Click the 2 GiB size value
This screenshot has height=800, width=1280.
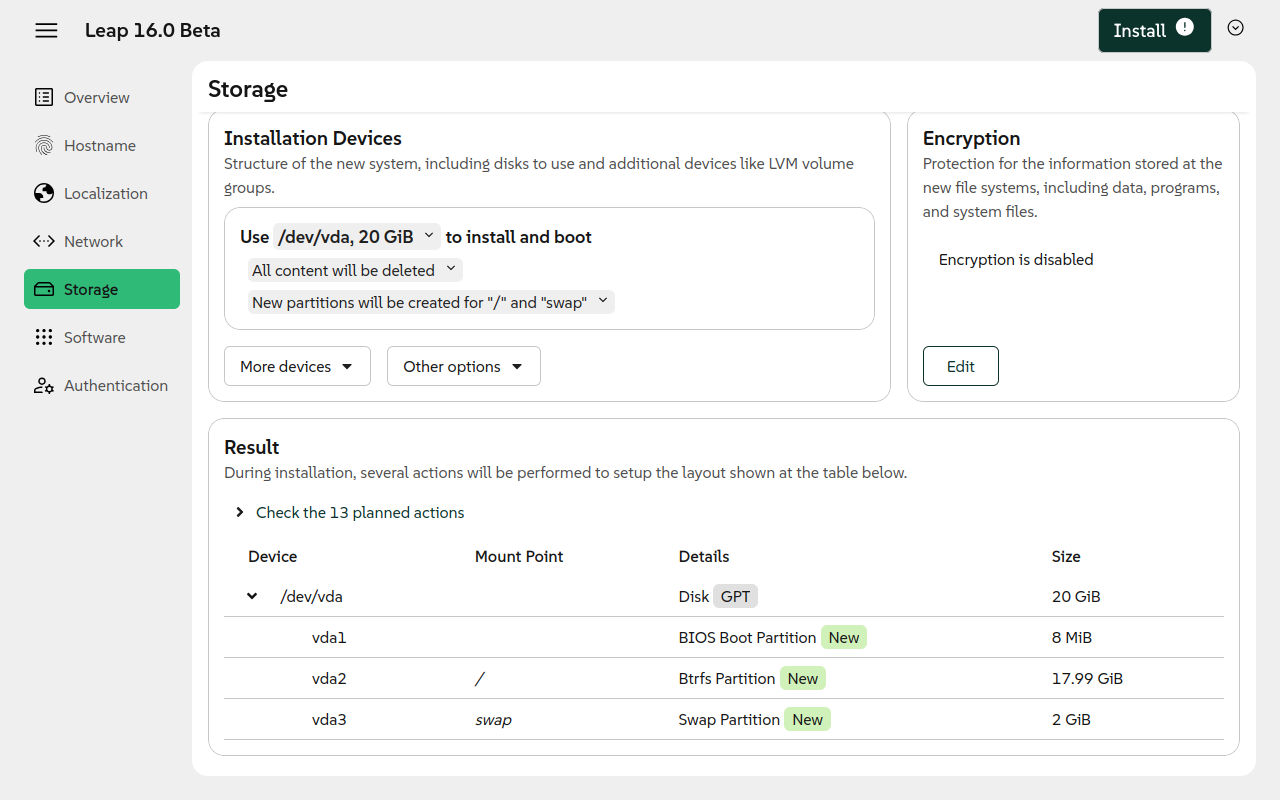coord(1071,719)
